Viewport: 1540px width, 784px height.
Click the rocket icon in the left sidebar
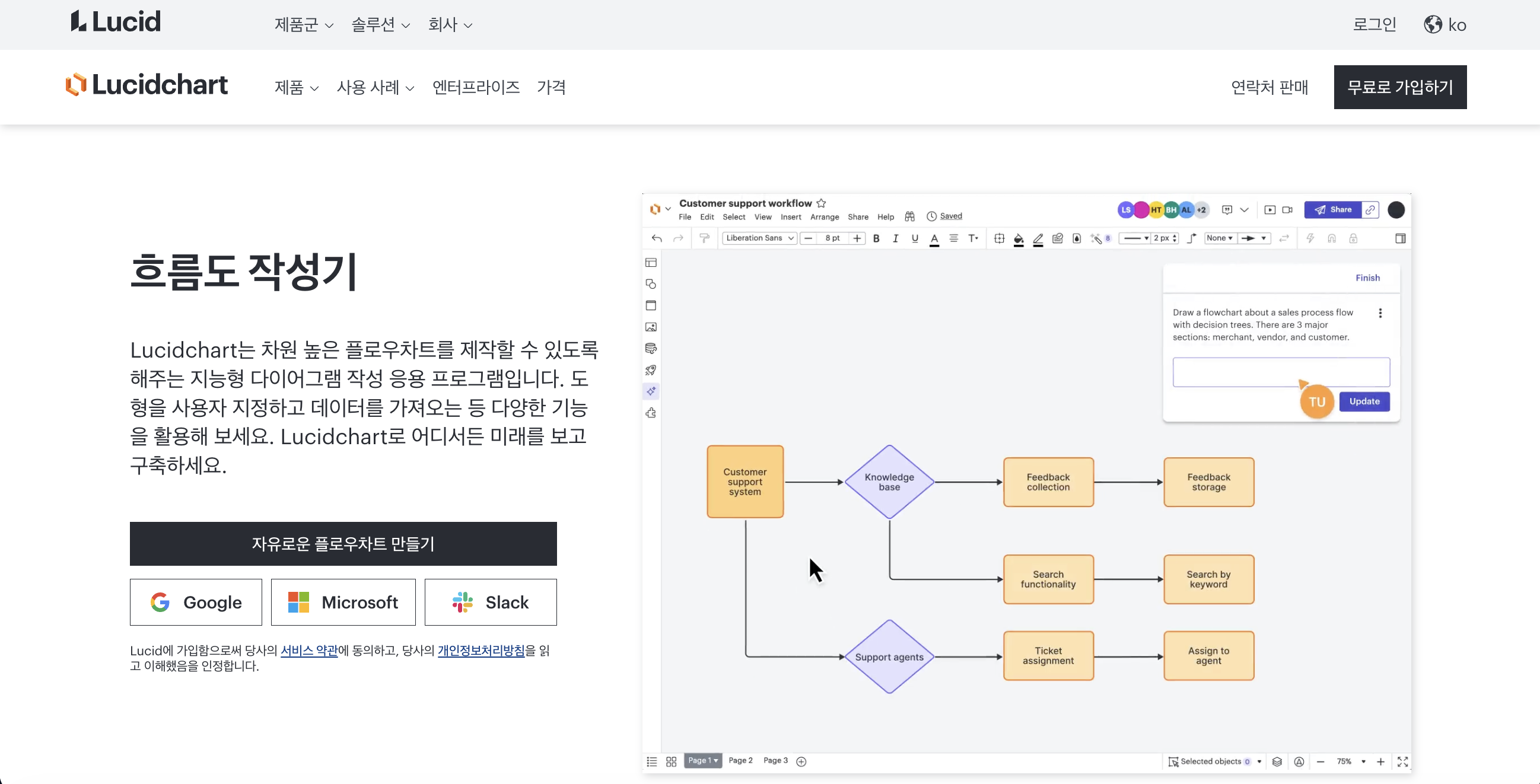pyautogui.click(x=650, y=370)
